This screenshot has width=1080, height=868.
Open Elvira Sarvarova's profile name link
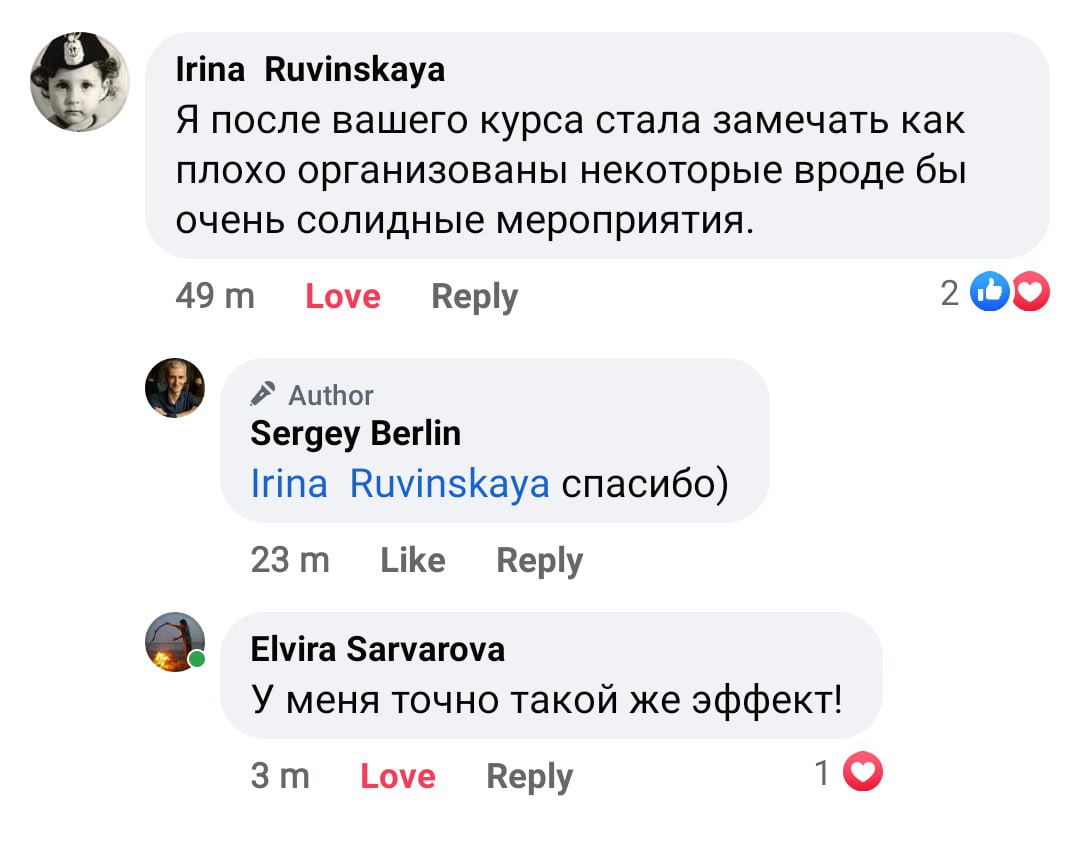pyautogui.click(x=377, y=650)
